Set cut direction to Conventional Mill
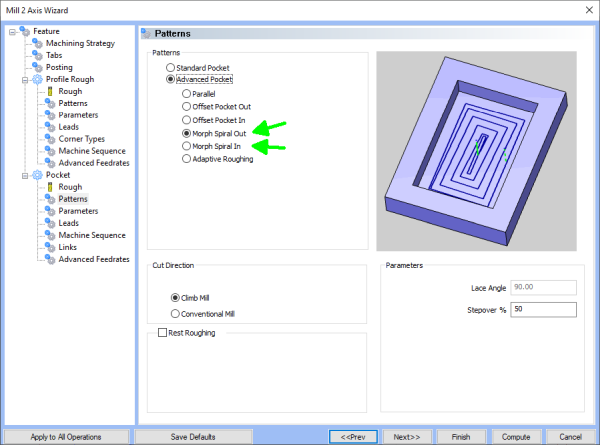Screen dimensions: 600x445 (x=175, y=314)
